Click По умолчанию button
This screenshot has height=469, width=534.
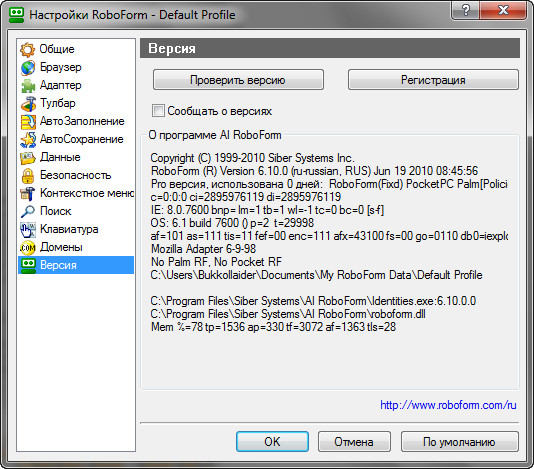tap(459, 442)
